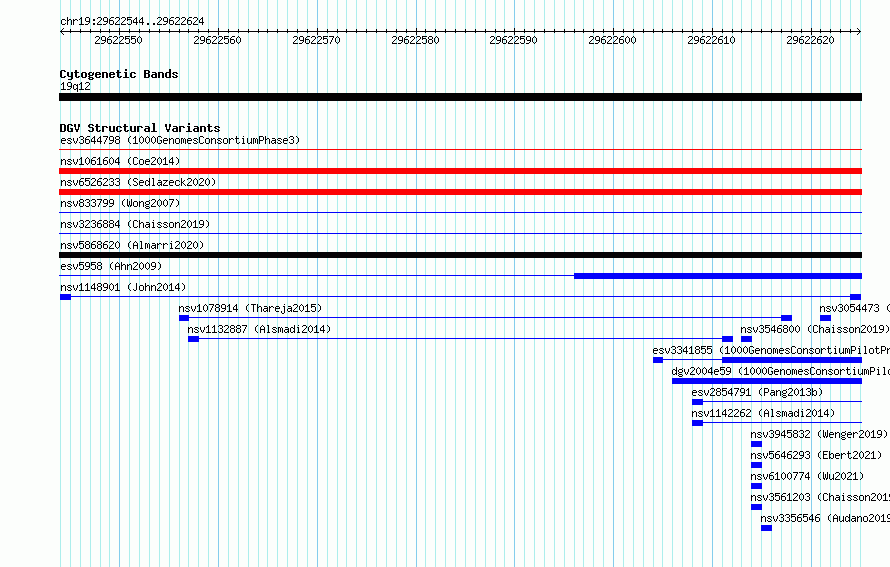This screenshot has width=890, height=567.
Task: Click the esv3644798 variant label
Action: pyautogui.click(x=180, y=140)
